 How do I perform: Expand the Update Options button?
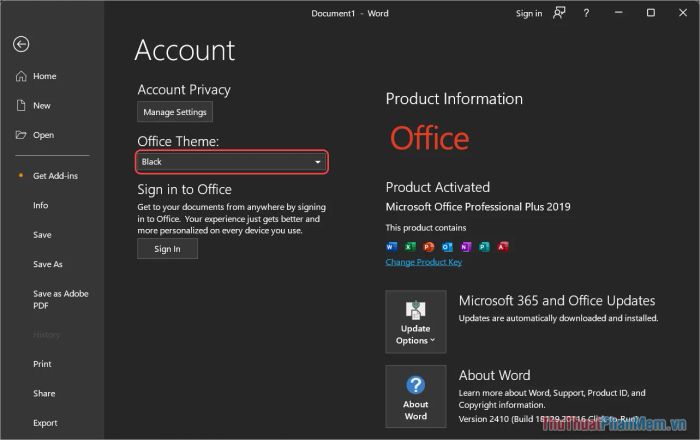click(x=416, y=322)
